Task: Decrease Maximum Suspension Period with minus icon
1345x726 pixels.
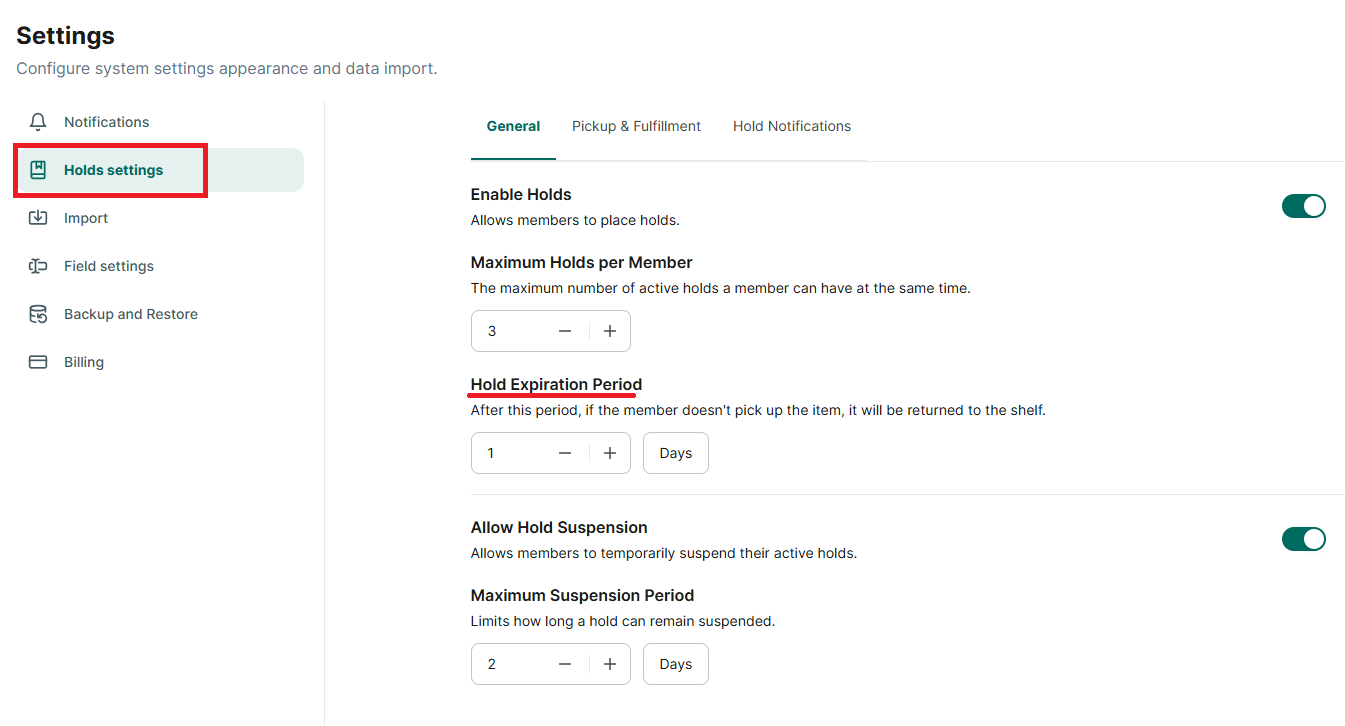Action: point(565,664)
